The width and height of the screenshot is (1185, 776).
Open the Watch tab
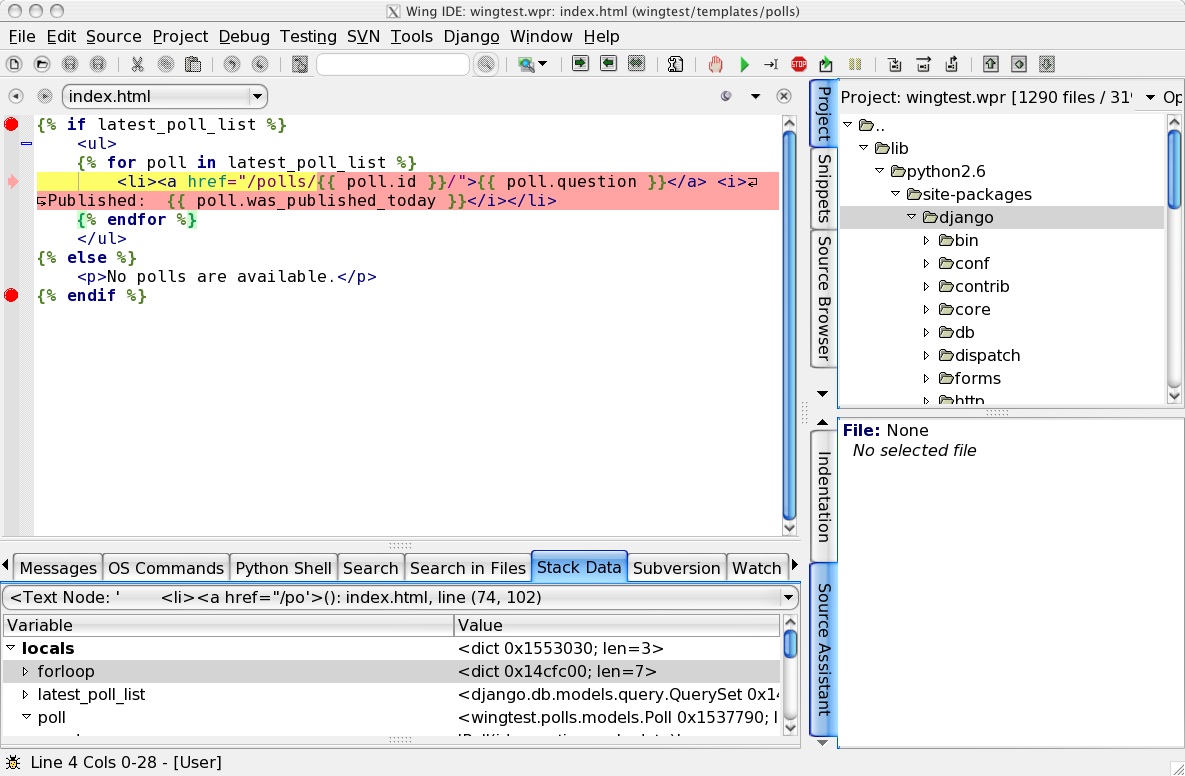[756, 568]
